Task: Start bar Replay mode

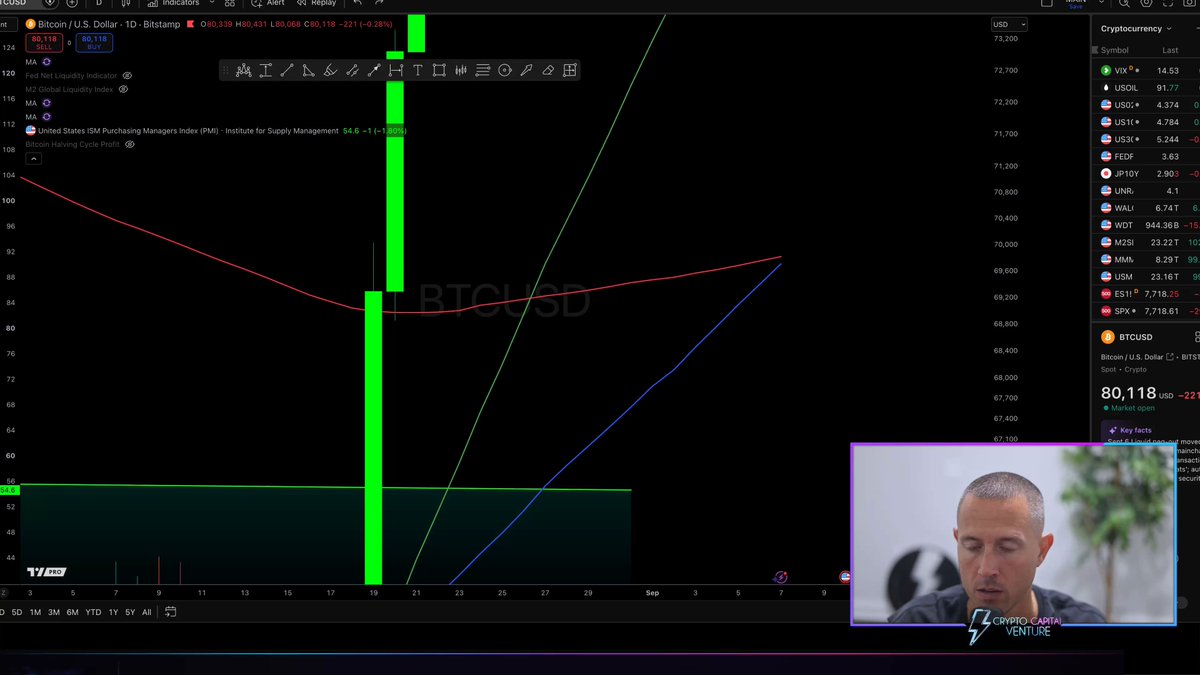Action: (316, 3)
